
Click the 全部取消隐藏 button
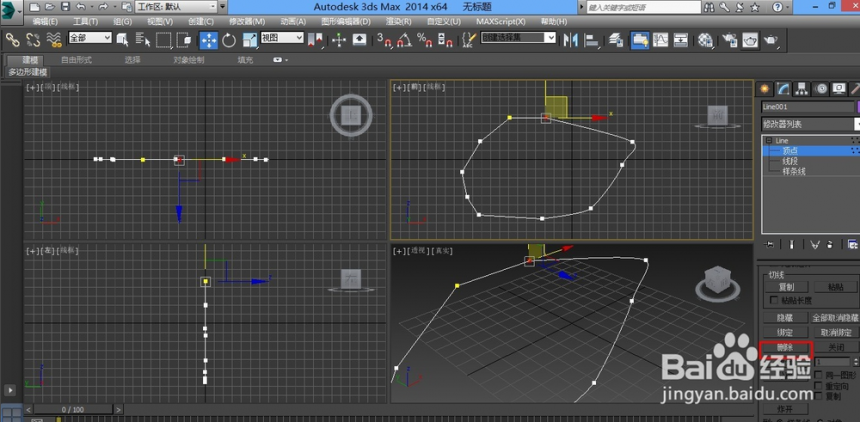click(x=835, y=318)
